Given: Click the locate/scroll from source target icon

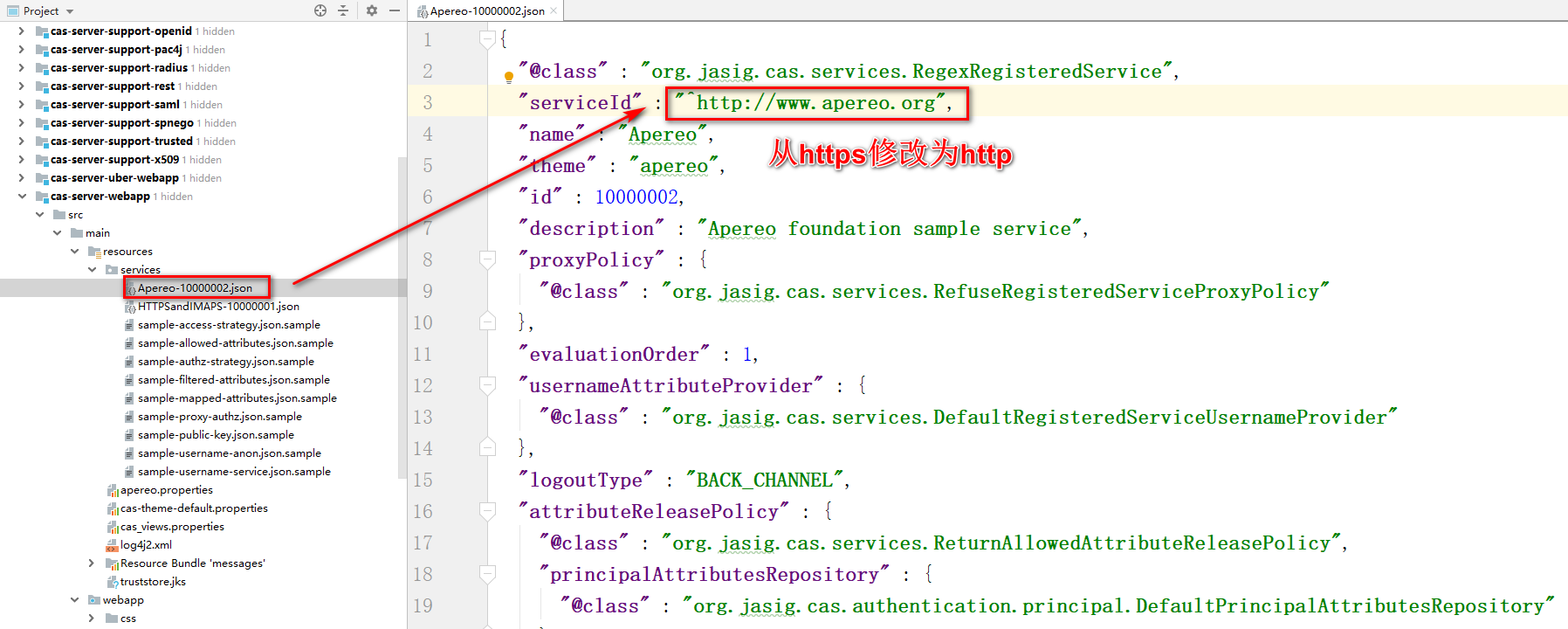Looking at the screenshot, I should 320,10.
